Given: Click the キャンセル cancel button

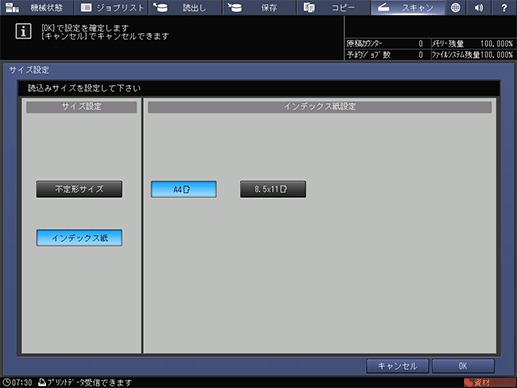Looking at the screenshot, I should point(397,366).
